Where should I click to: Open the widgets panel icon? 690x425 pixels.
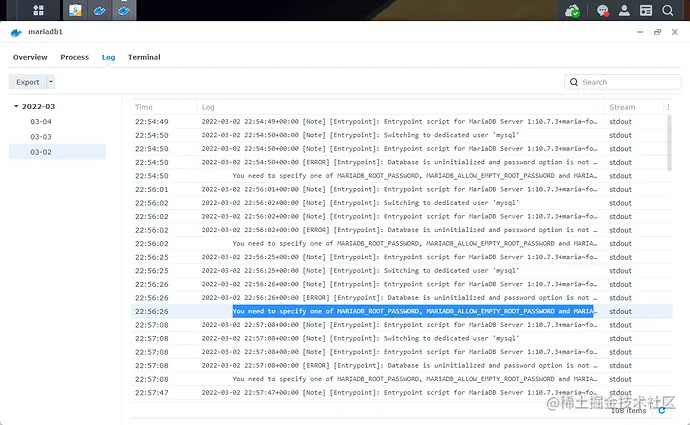coord(646,11)
